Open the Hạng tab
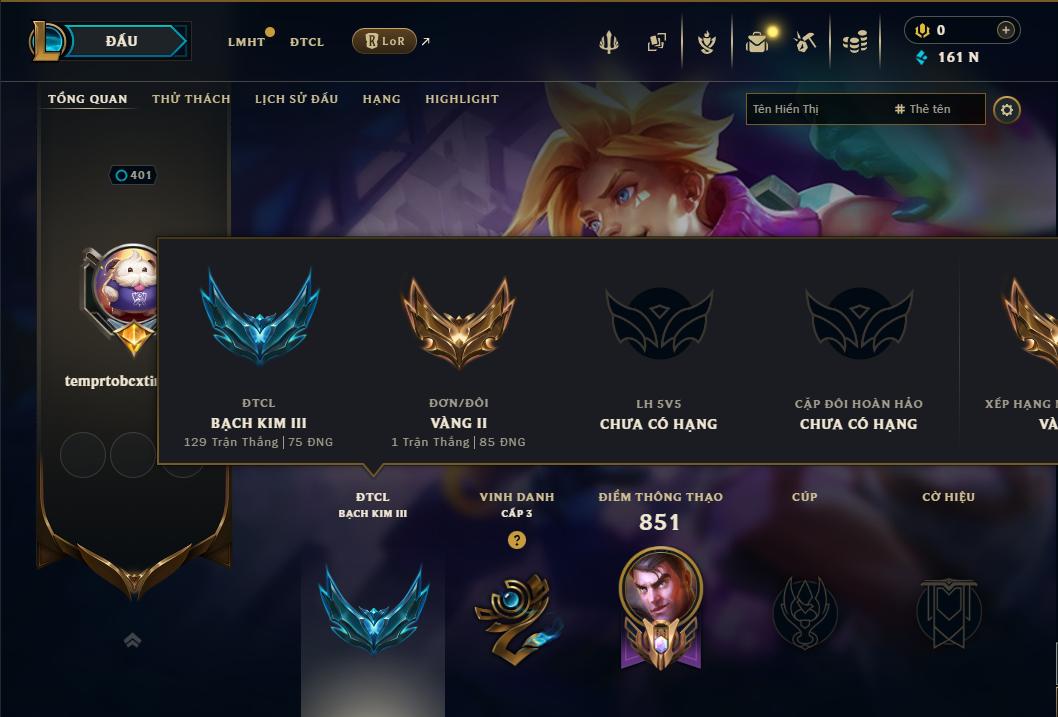The height and width of the screenshot is (717, 1058). pyautogui.click(x=381, y=98)
